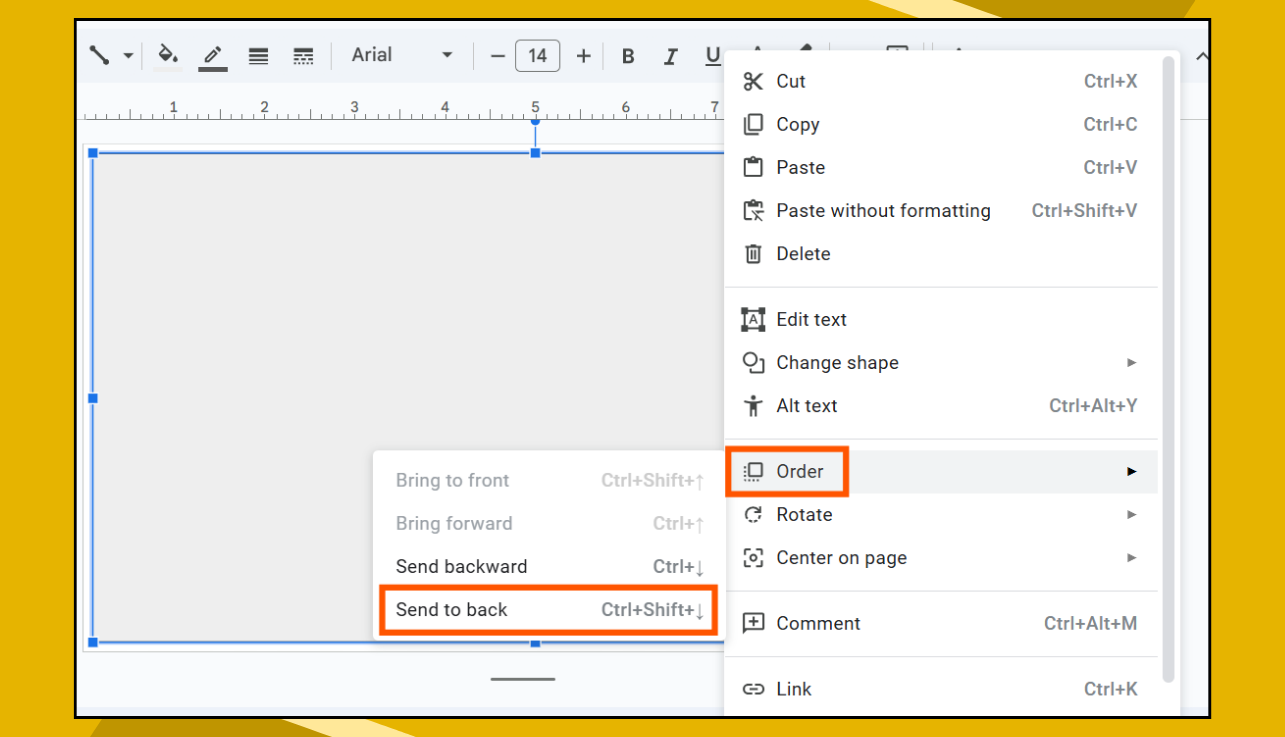Toggle italic formatting
The height and width of the screenshot is (737, 1285).
[x=671, y=55]
